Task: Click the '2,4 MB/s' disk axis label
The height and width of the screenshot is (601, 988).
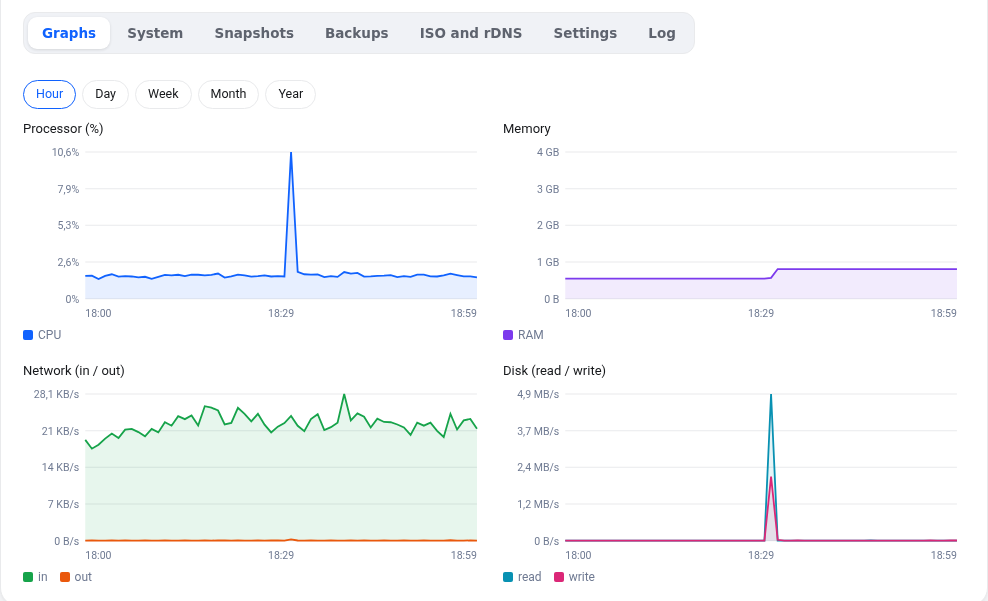Action: click(538, 467)
